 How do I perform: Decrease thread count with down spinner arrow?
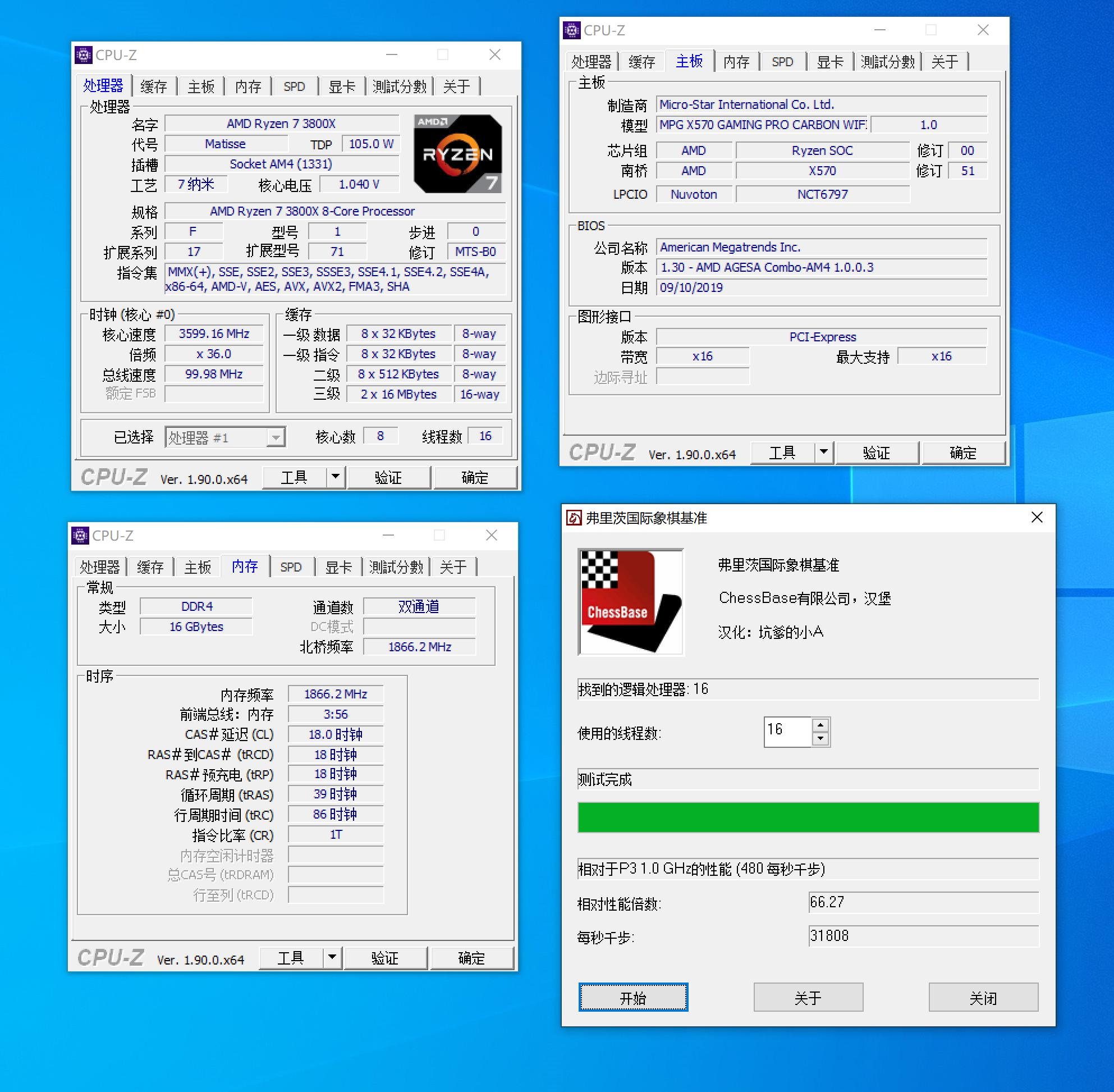click(x=820, y=739)
